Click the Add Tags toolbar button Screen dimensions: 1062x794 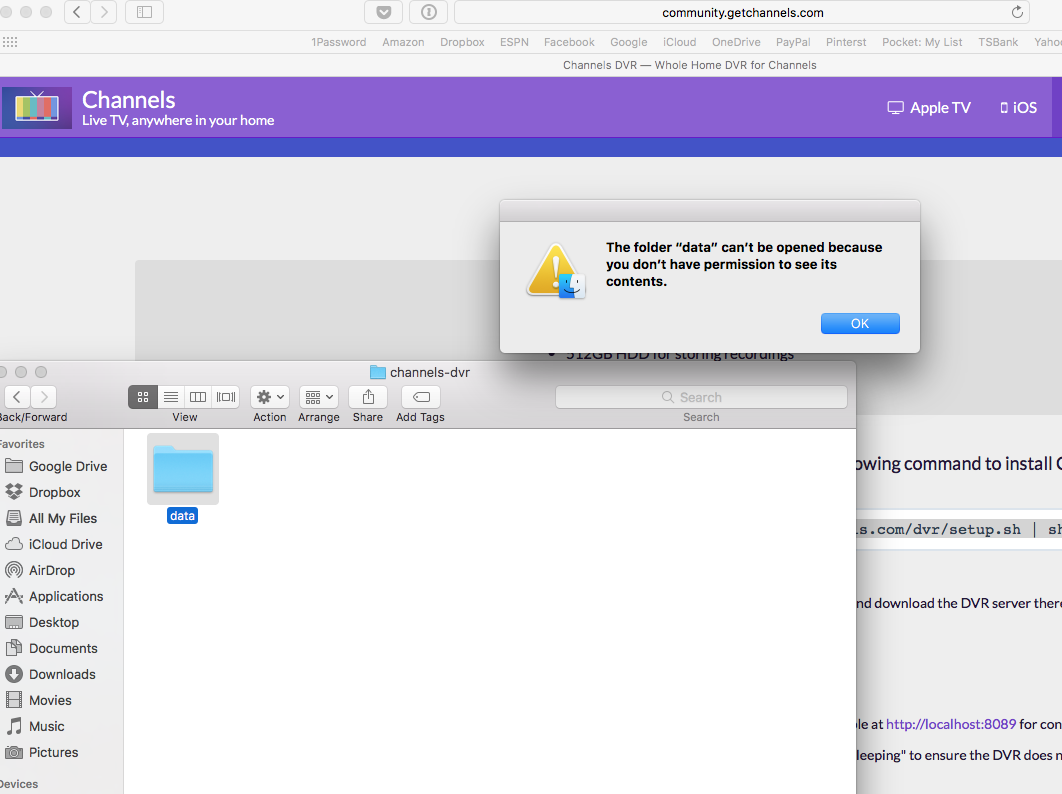click(420, 397)
